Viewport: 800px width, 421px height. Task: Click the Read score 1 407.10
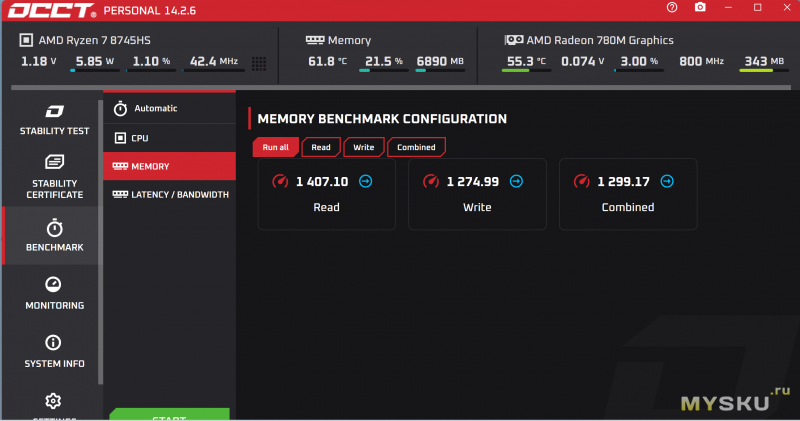322,182
